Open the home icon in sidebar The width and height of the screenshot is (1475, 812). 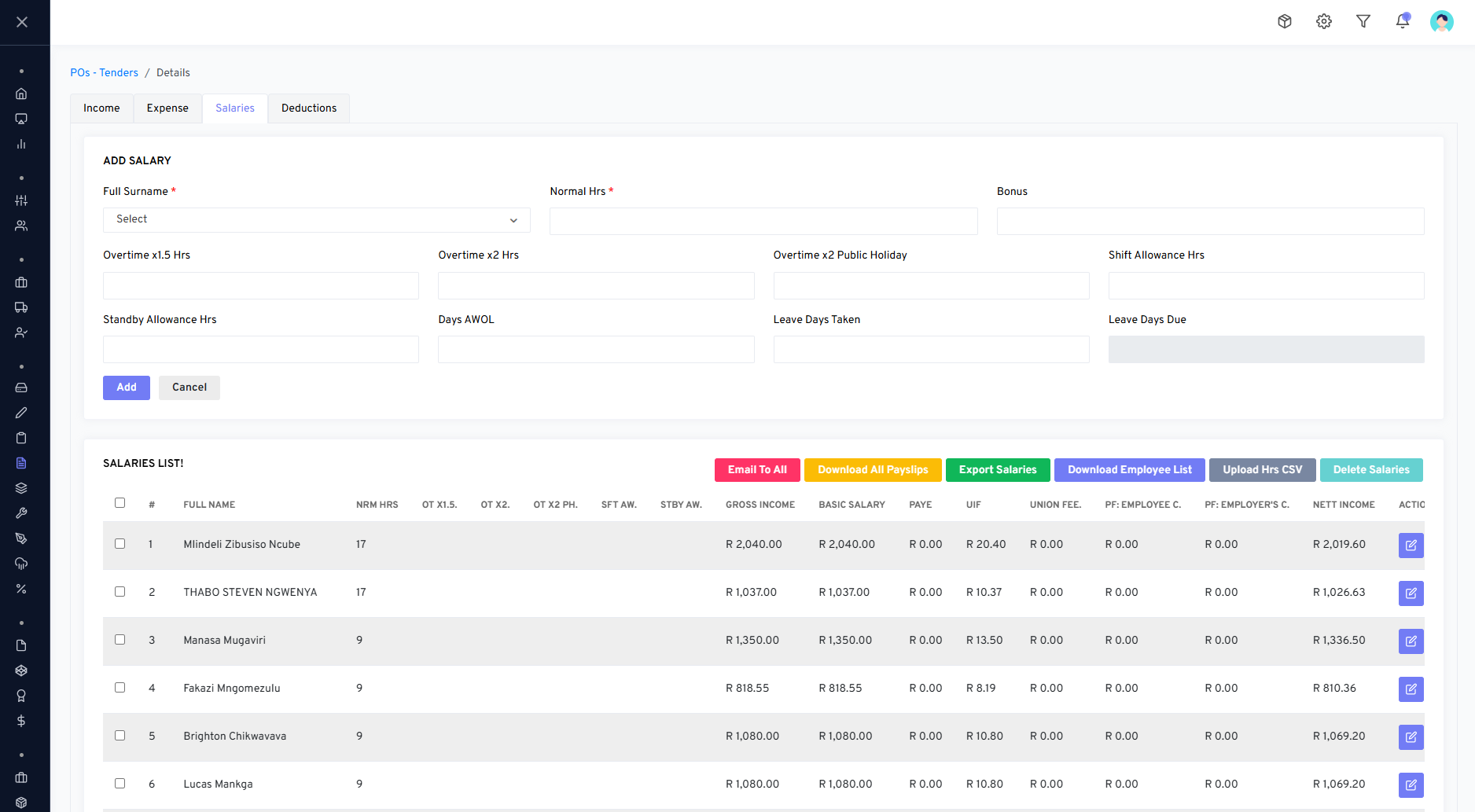[21, 94]
